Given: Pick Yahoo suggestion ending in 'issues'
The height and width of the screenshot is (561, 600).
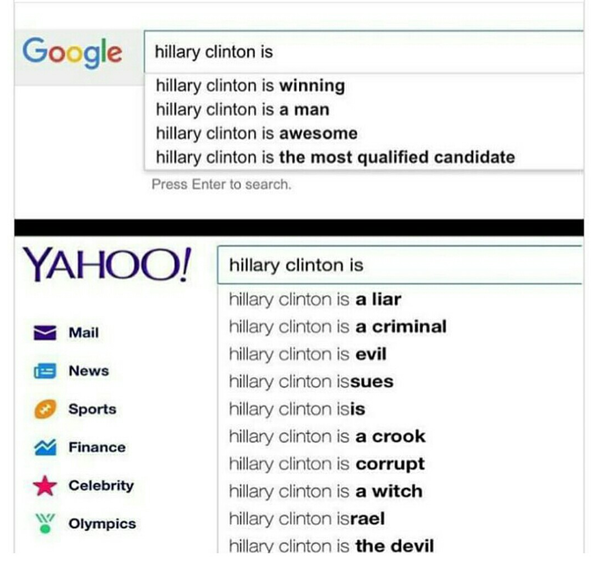Looking at the screenshot, I should click(311, 381).
